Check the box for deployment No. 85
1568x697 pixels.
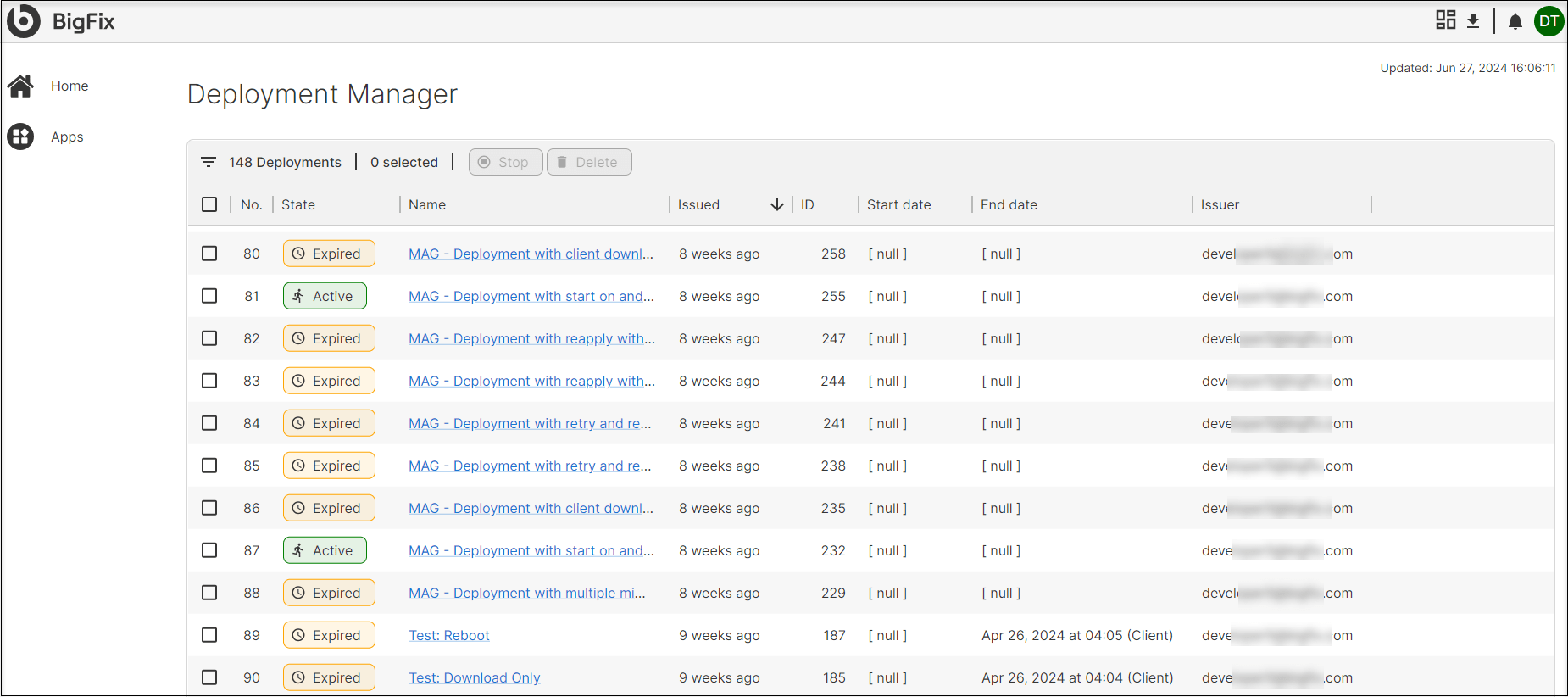coord(209,466)
